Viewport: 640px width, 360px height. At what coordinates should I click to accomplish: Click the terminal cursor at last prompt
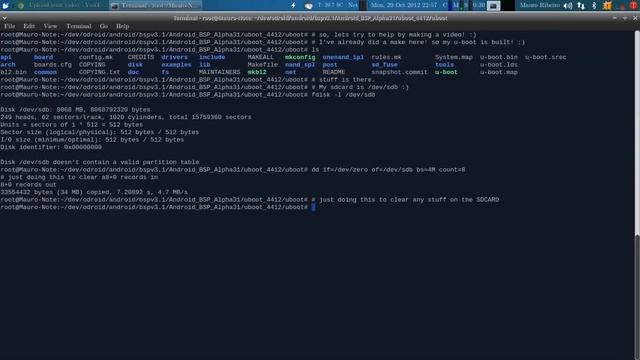coord(313,207)
